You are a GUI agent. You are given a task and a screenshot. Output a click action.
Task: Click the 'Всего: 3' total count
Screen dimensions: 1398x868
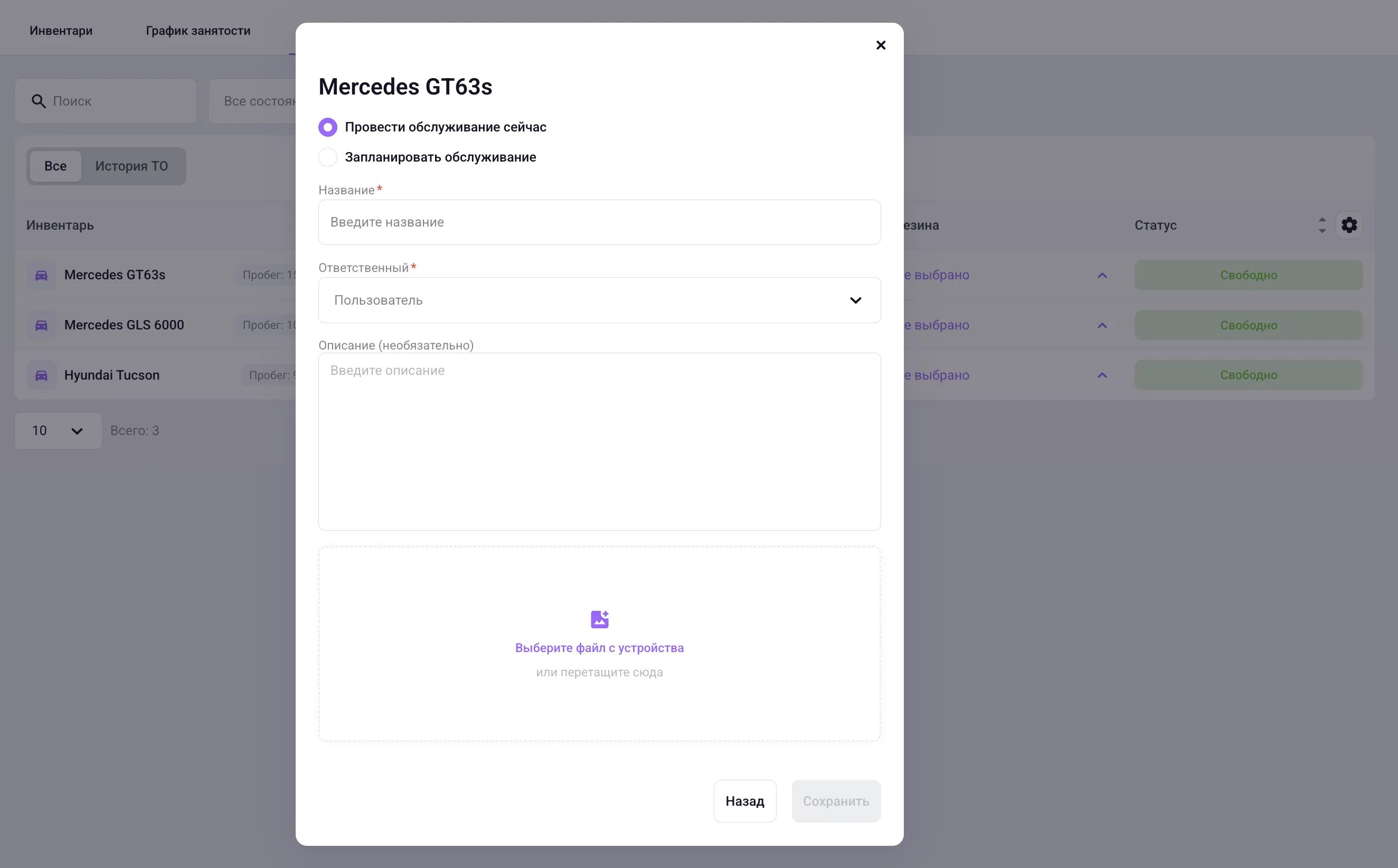click(134, 430)
